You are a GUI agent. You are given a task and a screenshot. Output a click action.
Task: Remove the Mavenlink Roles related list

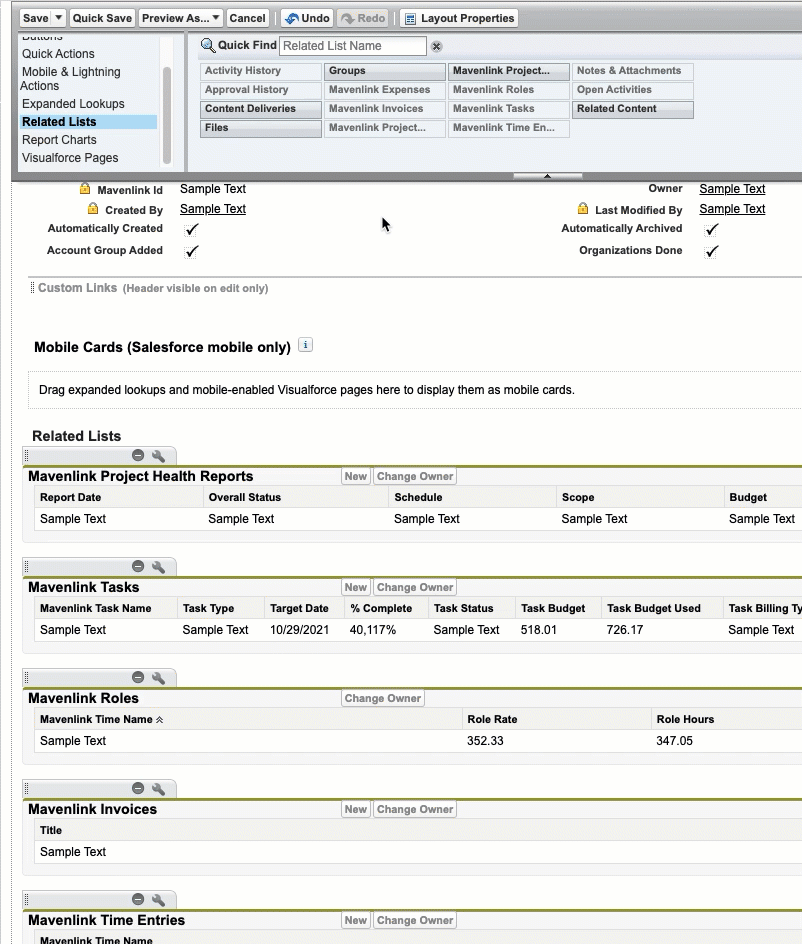coord(138,677)
